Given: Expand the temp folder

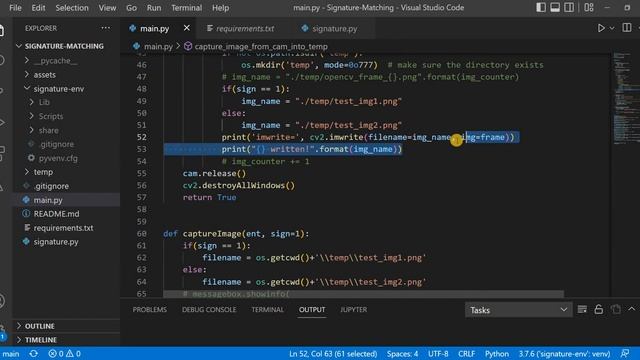Looking at the screenshot, I should click(43, 172).
